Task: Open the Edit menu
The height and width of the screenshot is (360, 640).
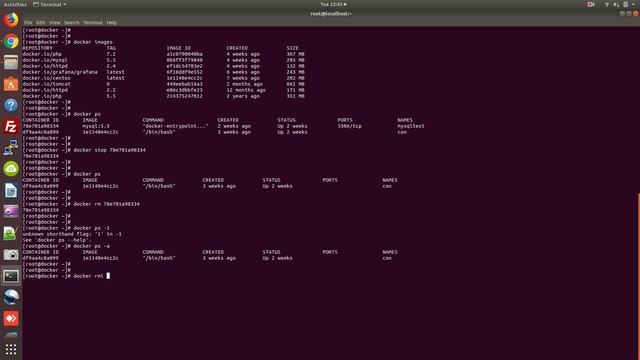Action: (40, 22)
